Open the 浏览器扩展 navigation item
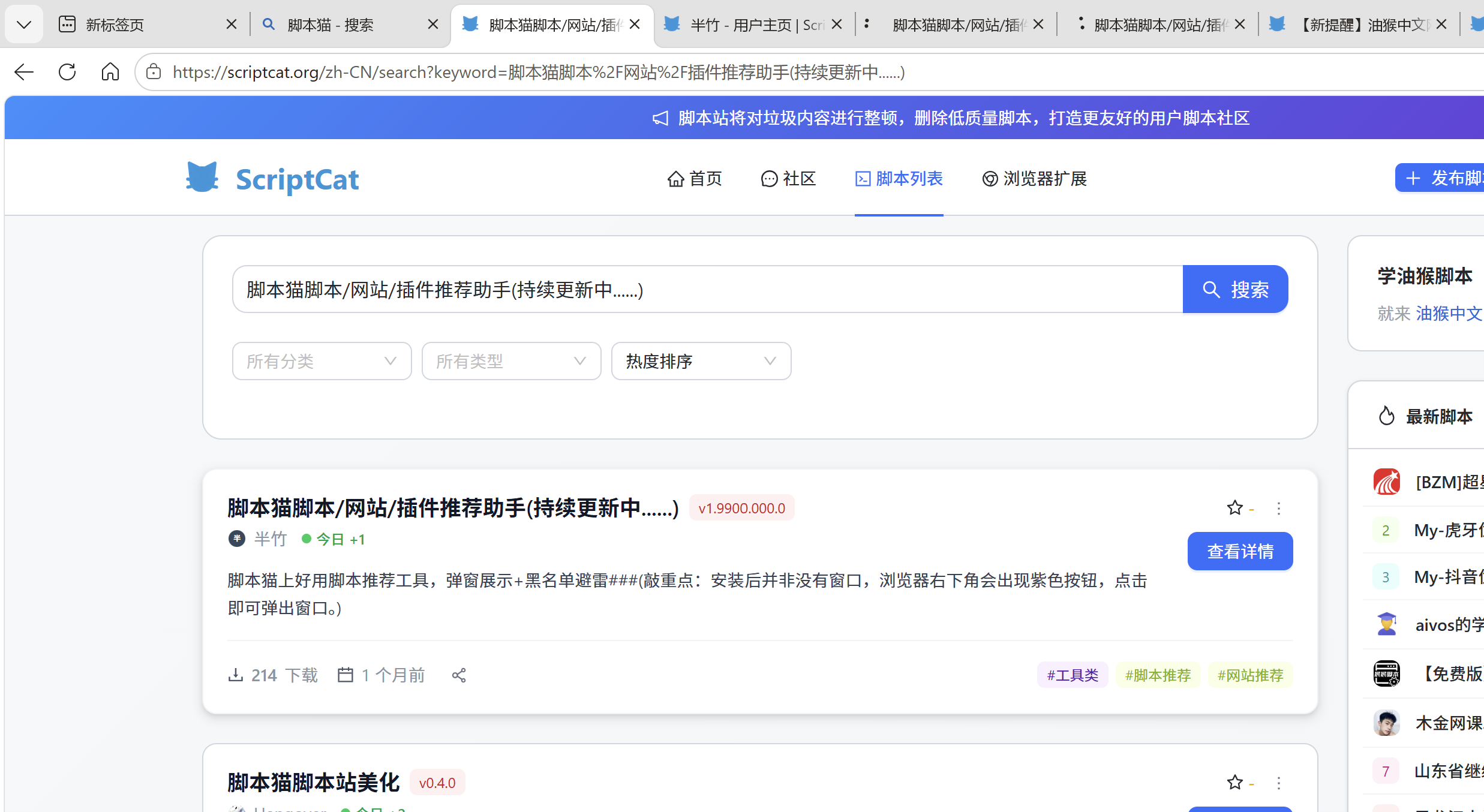Image resolution: width=1484 pixels, height=812 pixels. pyautogui.click(x=1034, y=179)
